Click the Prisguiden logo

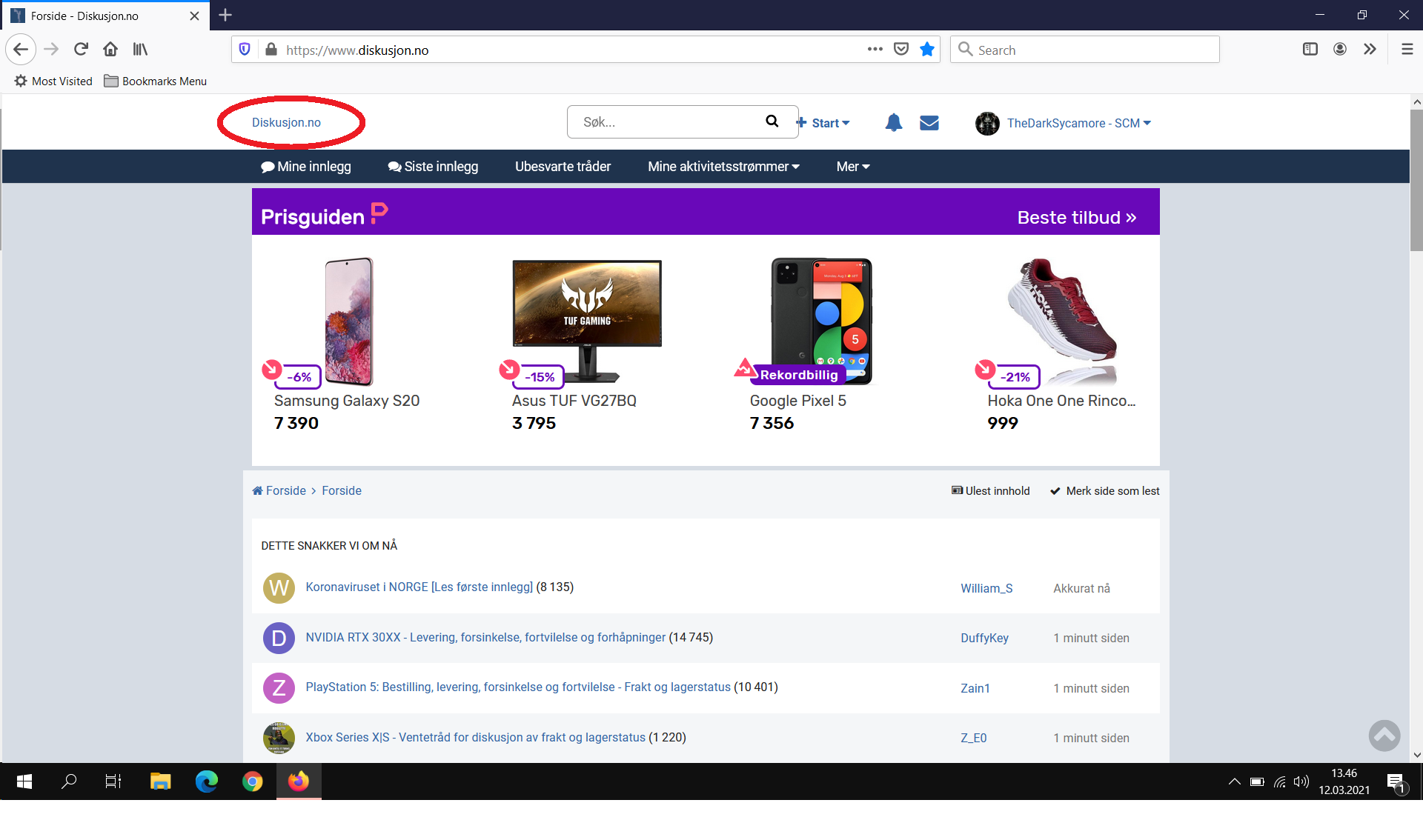coord(324,215)
